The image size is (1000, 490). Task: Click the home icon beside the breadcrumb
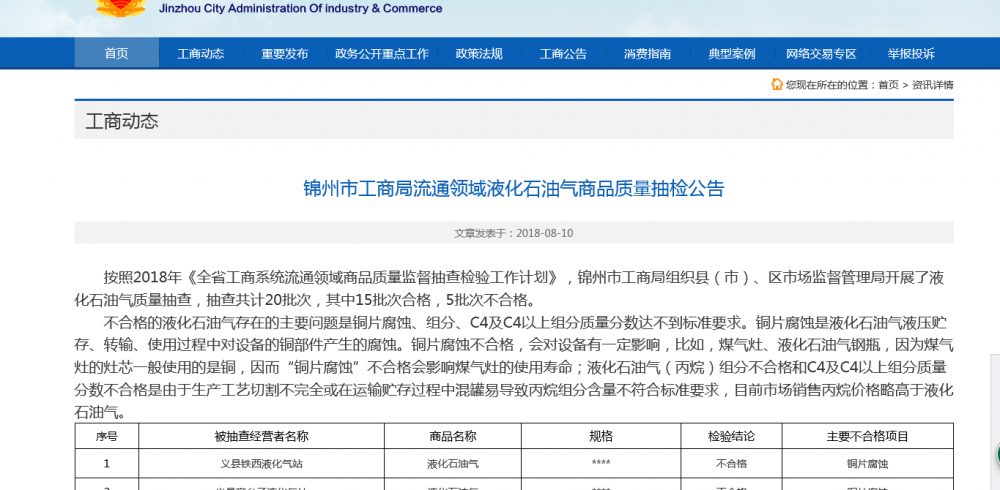click(x=776, y=85)
